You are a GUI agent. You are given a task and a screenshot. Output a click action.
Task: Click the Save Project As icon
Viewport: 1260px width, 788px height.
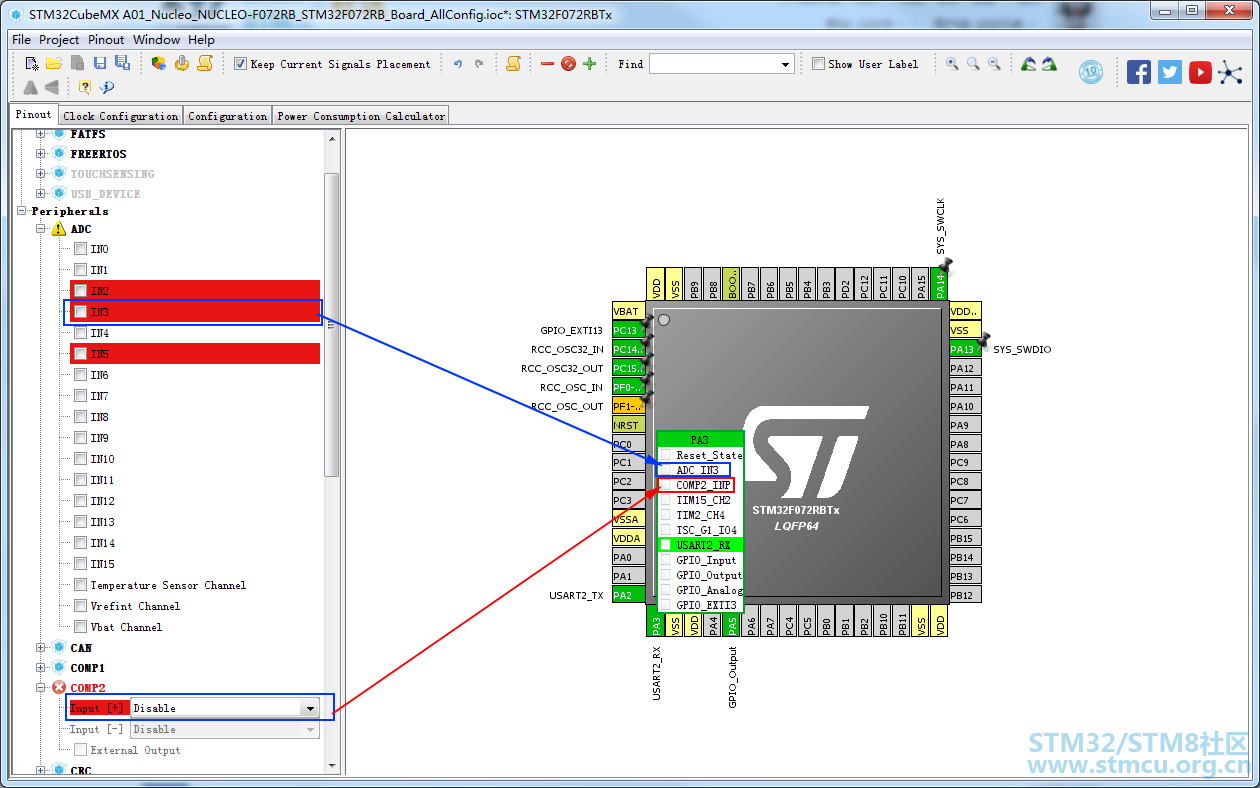tap(122, 63)
